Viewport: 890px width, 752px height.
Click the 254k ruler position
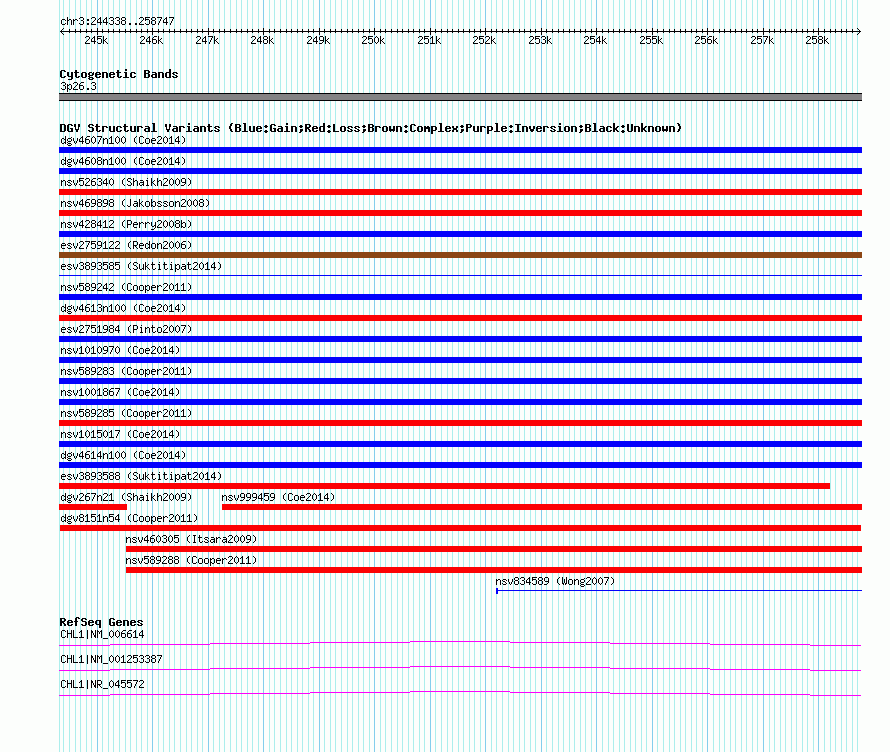click(595, 40)
